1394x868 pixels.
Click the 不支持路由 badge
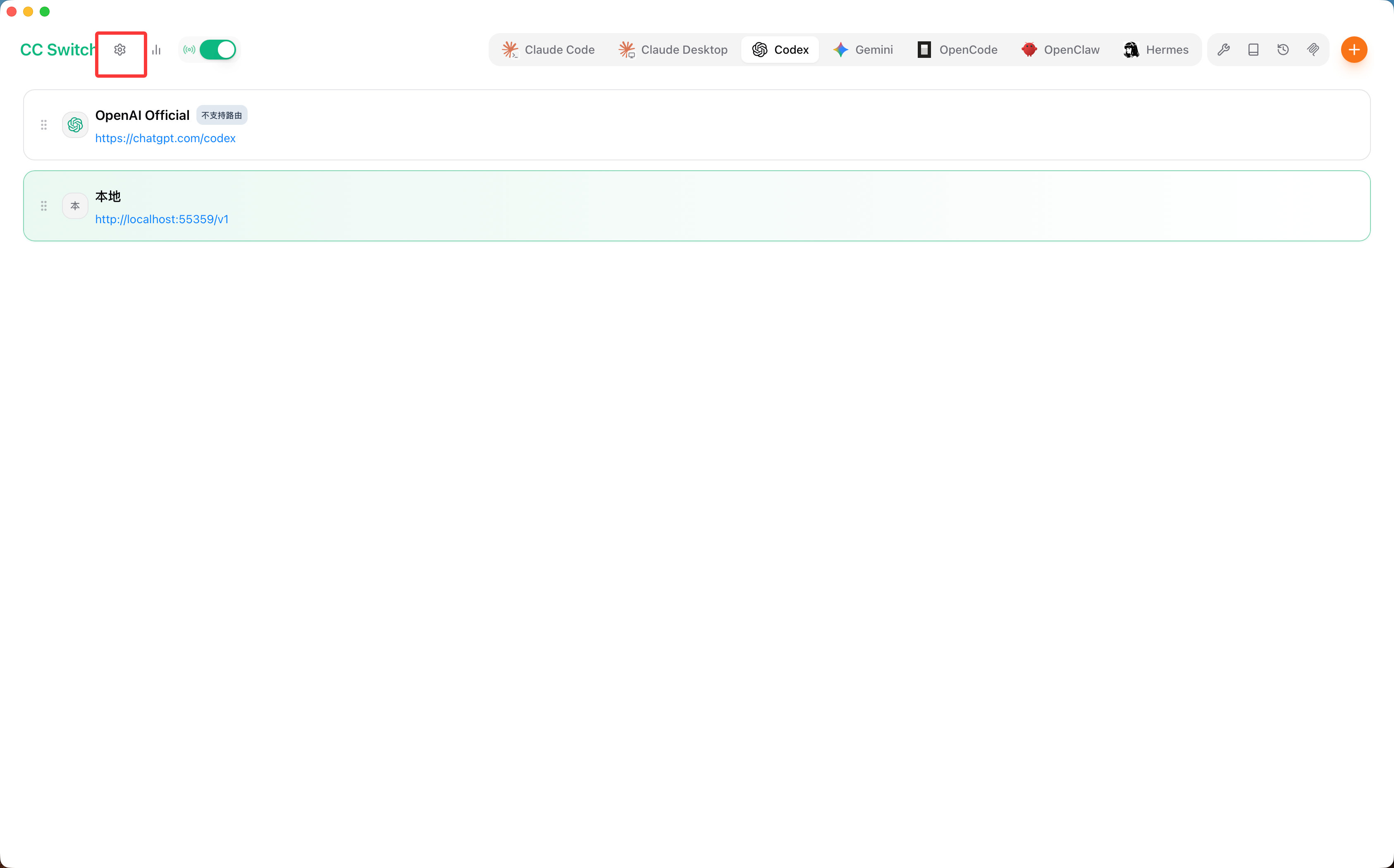(222, 115)
